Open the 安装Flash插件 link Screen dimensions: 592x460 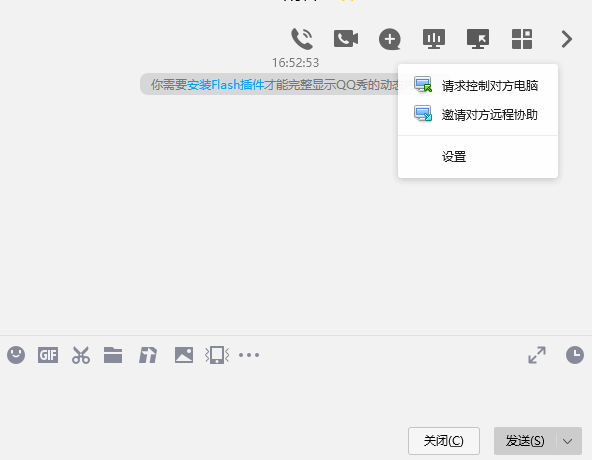pos(225,85)
